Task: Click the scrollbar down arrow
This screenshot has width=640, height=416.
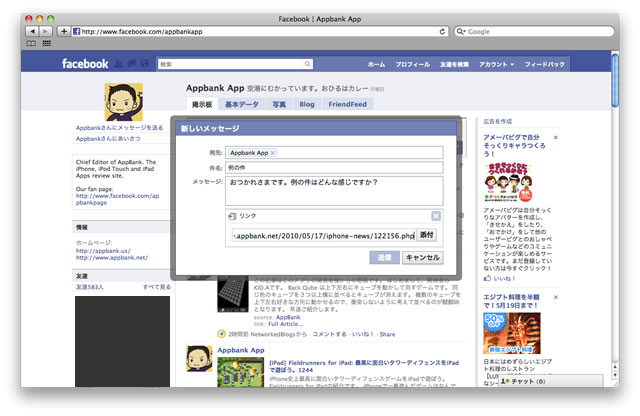Action: (x=615, y=374)
